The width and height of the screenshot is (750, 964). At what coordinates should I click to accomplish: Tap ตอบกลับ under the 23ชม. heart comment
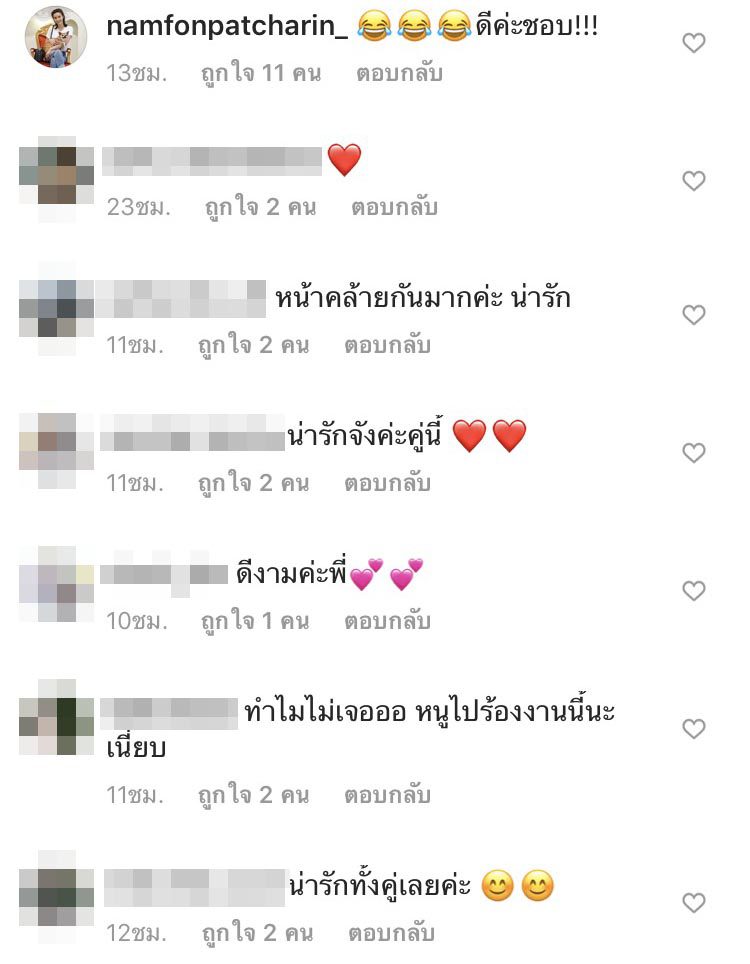click(x=395, y=207)
